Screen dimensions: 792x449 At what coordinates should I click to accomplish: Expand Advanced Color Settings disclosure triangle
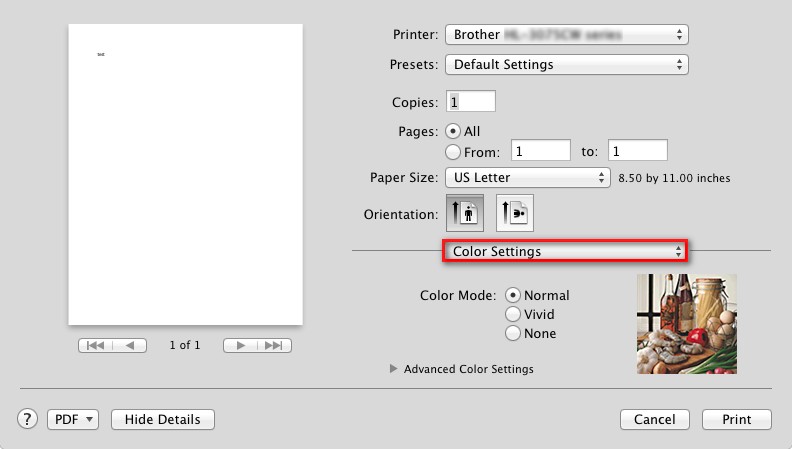tap(394, 369)
